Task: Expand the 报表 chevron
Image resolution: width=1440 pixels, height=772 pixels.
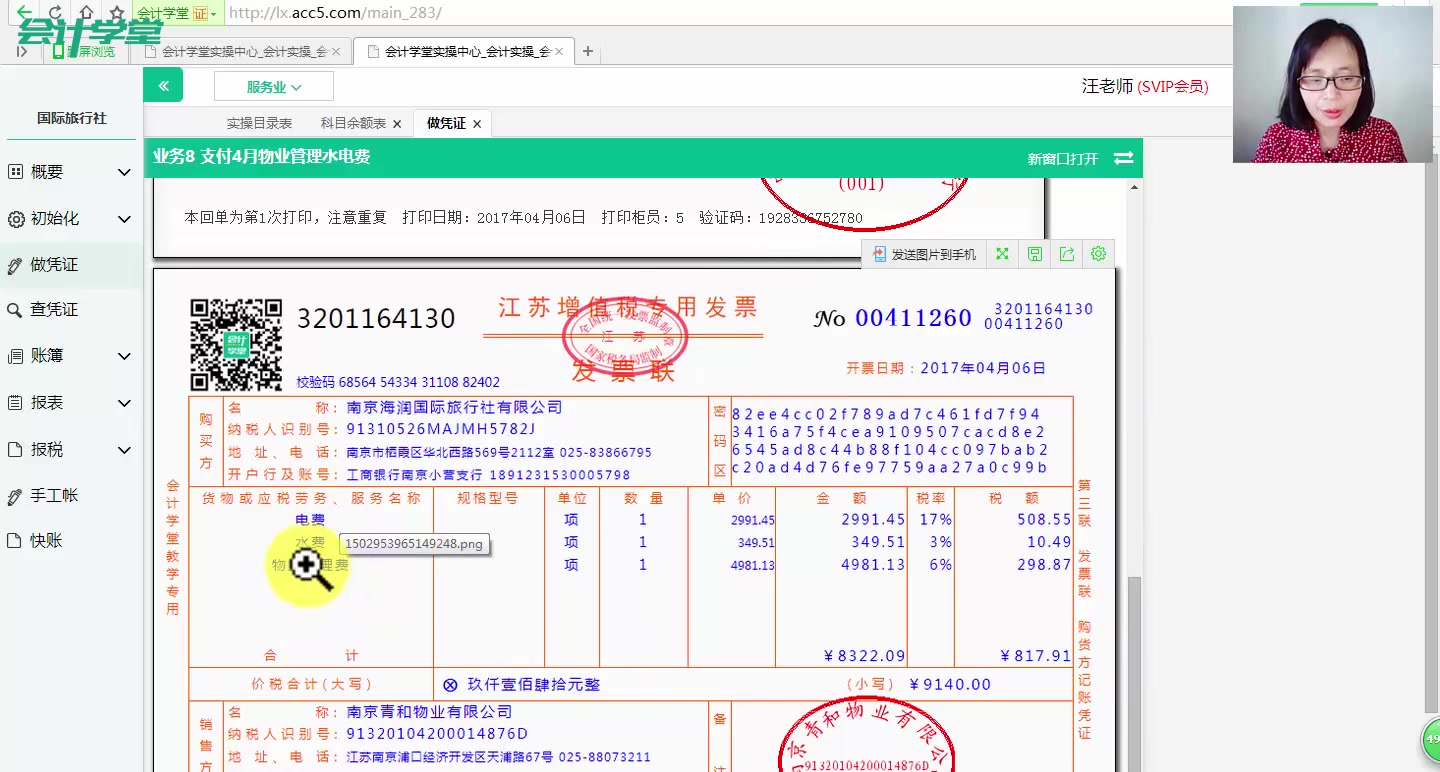Action: [124, 403]
